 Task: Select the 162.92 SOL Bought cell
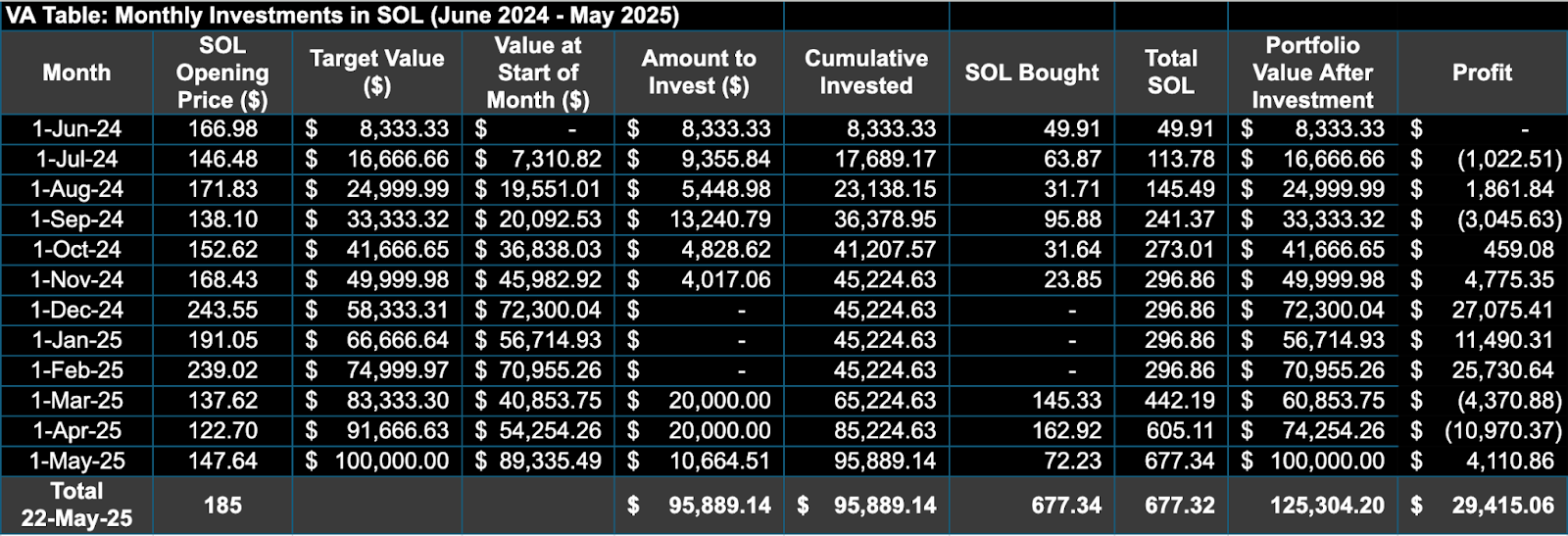[1032, 430]
